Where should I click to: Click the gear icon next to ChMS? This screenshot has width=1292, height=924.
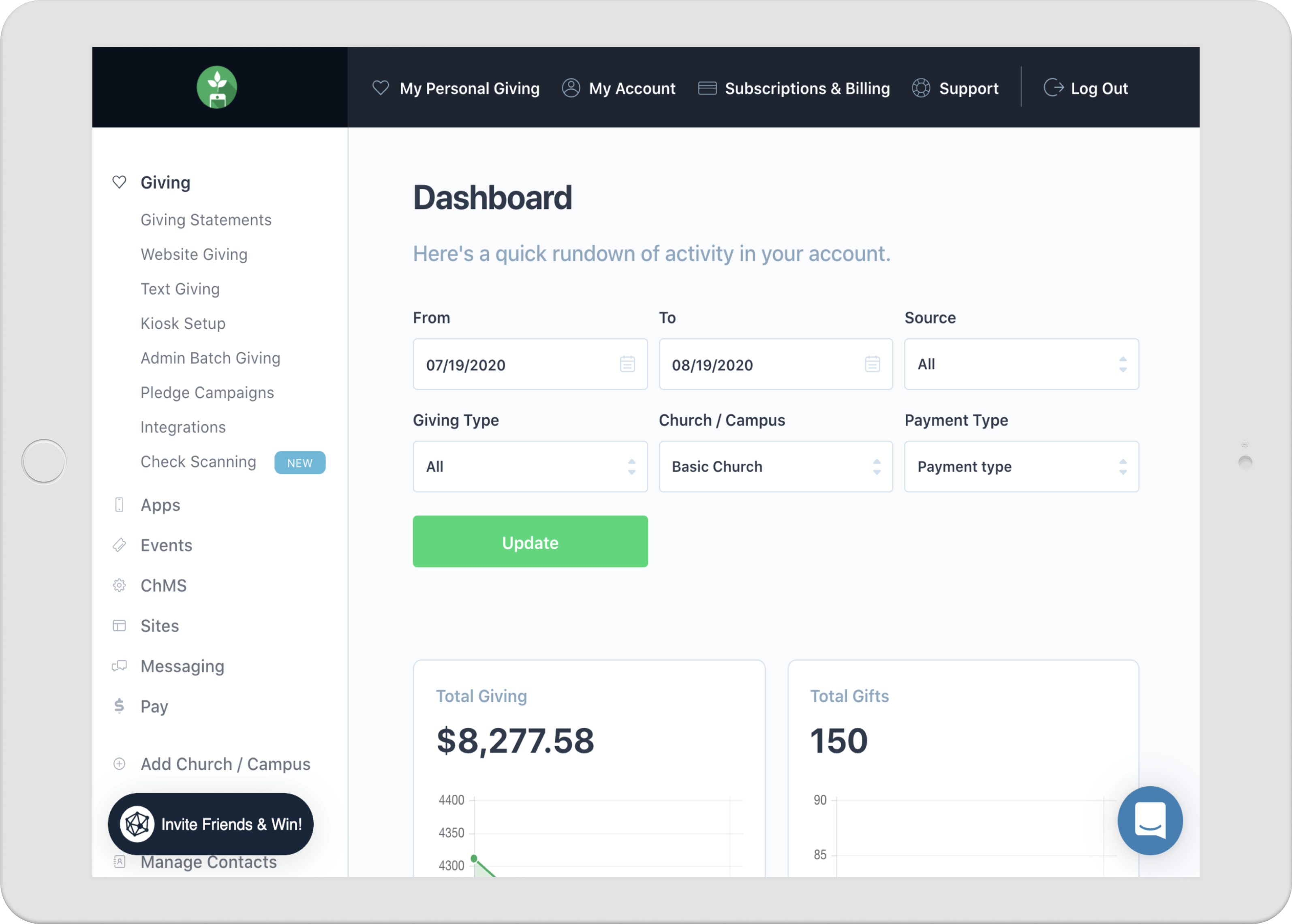(119, 586)
